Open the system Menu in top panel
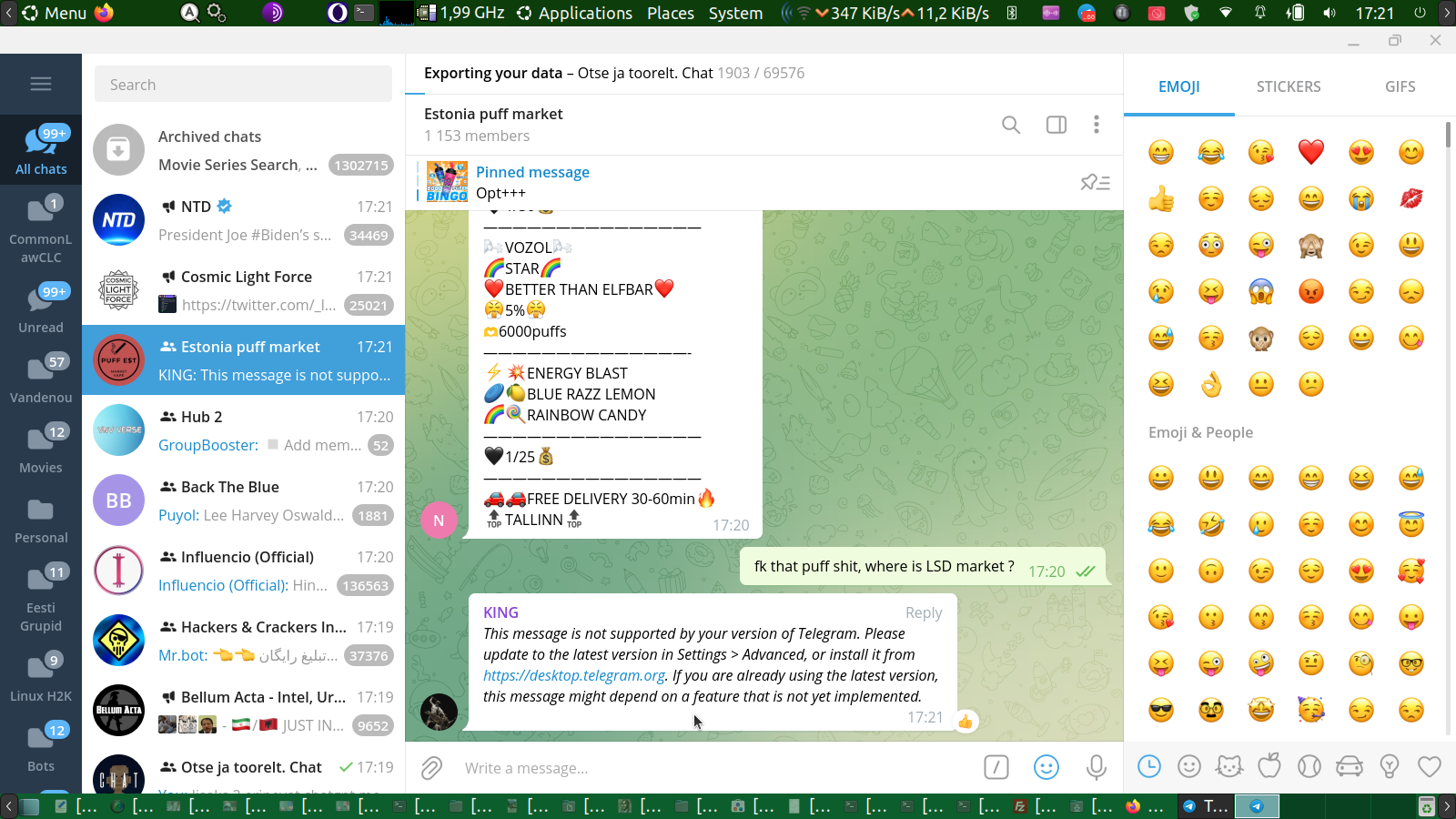Viewport: 1456px width, 819px height. tap(54, 13)
